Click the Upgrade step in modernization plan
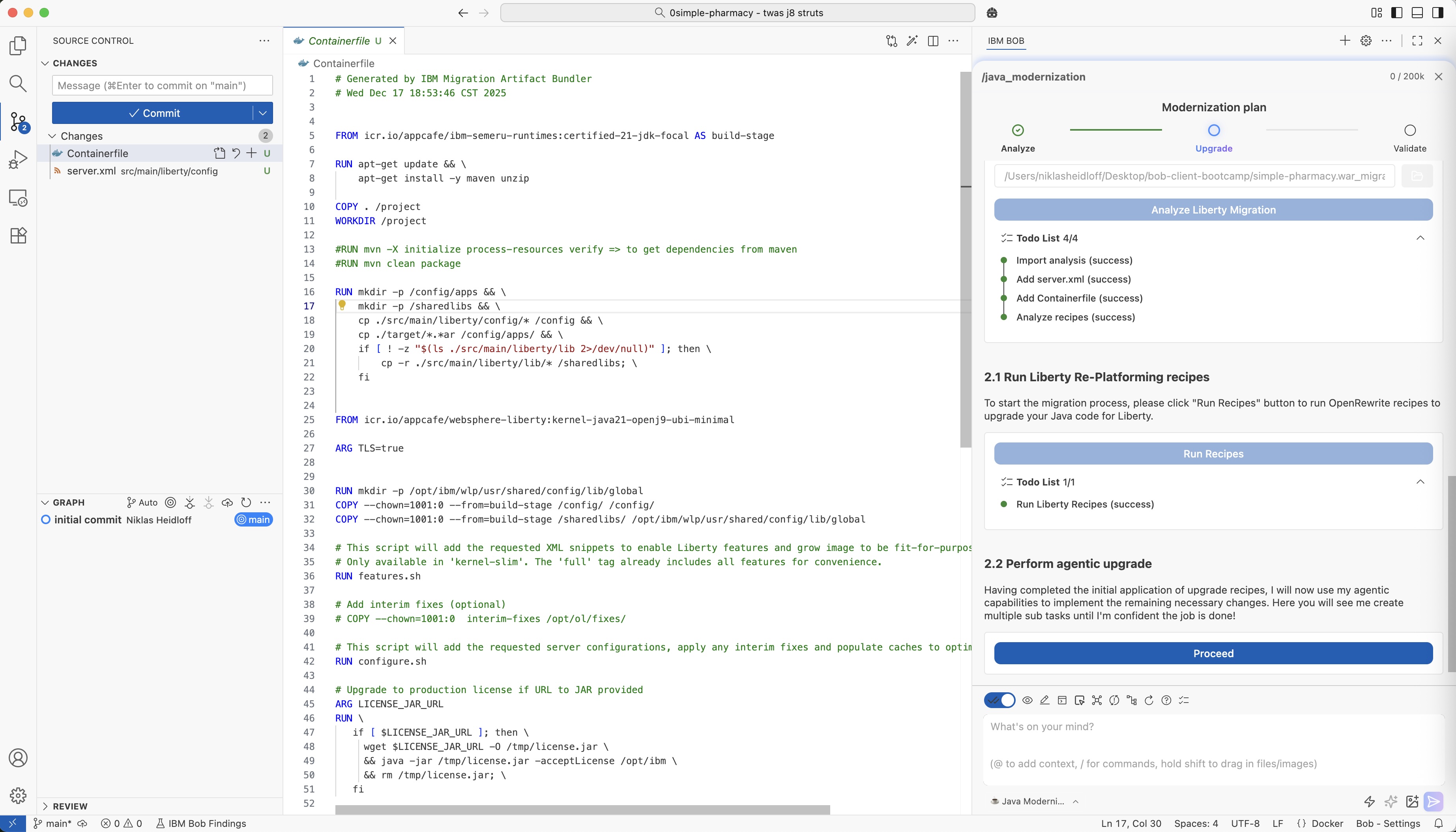Screen dimensions: 1456x832 tap(1213, 131)
